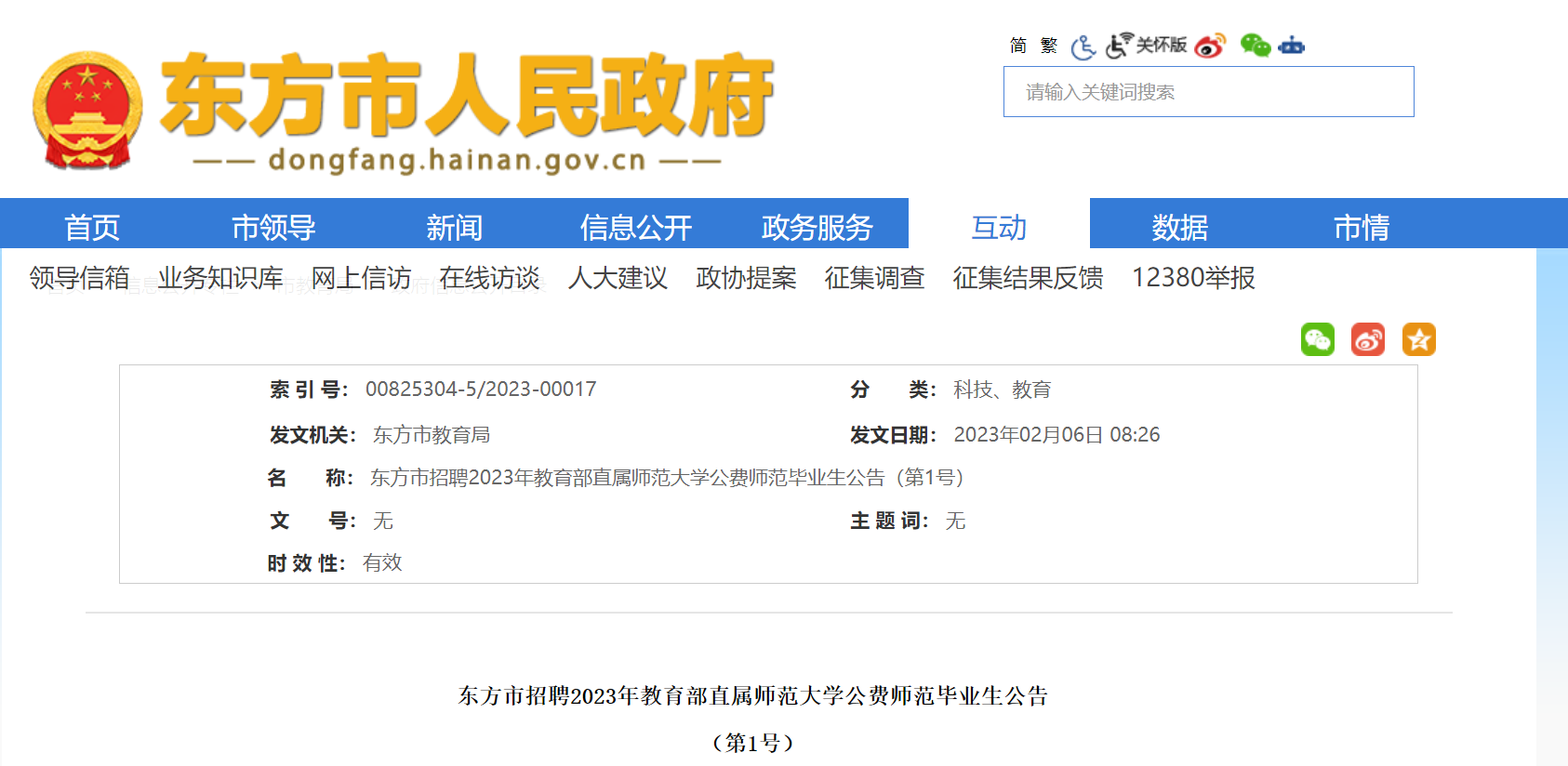1568x766 pixels.
Task: Open the 网上信访 submenu link
Action: 361,278
